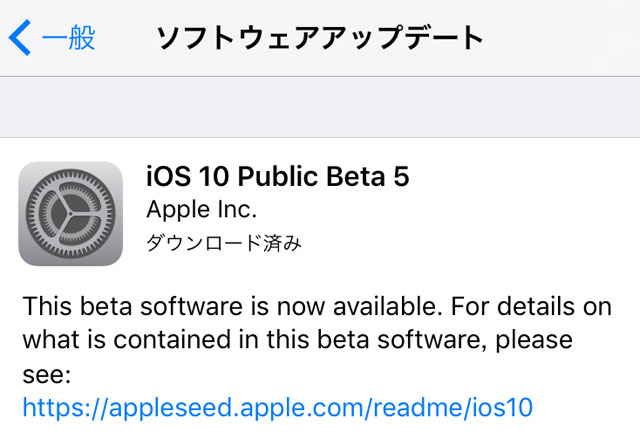Tap the word 'see:' before the link
640x446 pixels.
point(47,374)
